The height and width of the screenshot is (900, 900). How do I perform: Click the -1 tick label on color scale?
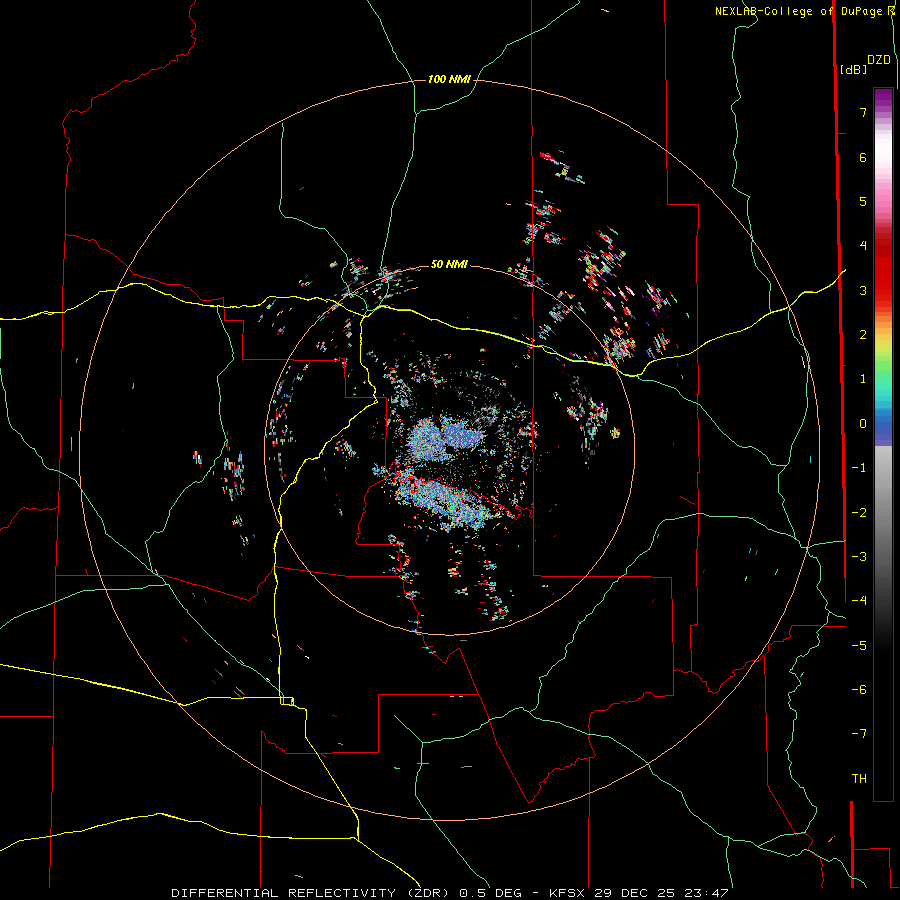[859, 468]
